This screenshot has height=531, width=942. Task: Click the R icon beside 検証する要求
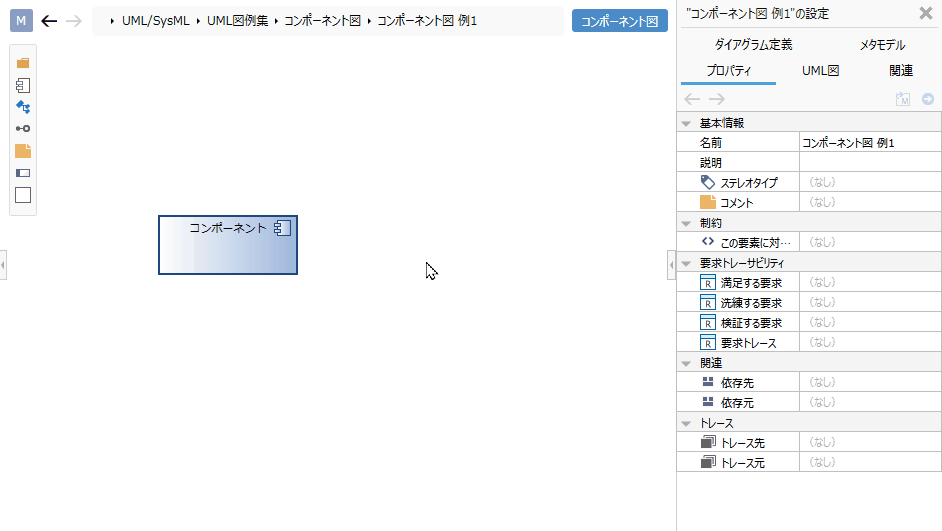point(708,323)
